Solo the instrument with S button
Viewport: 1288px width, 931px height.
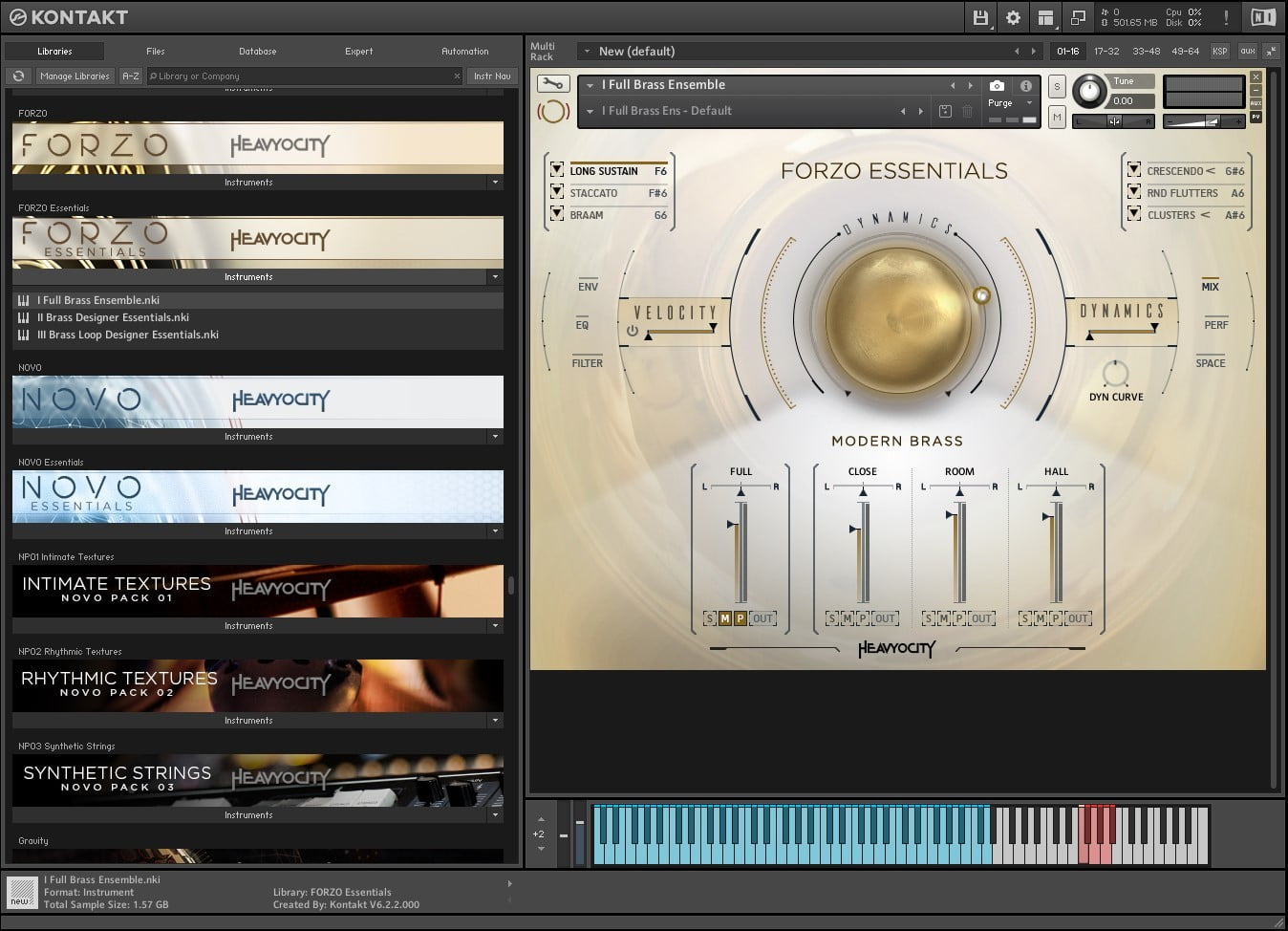click(1056, 86)
